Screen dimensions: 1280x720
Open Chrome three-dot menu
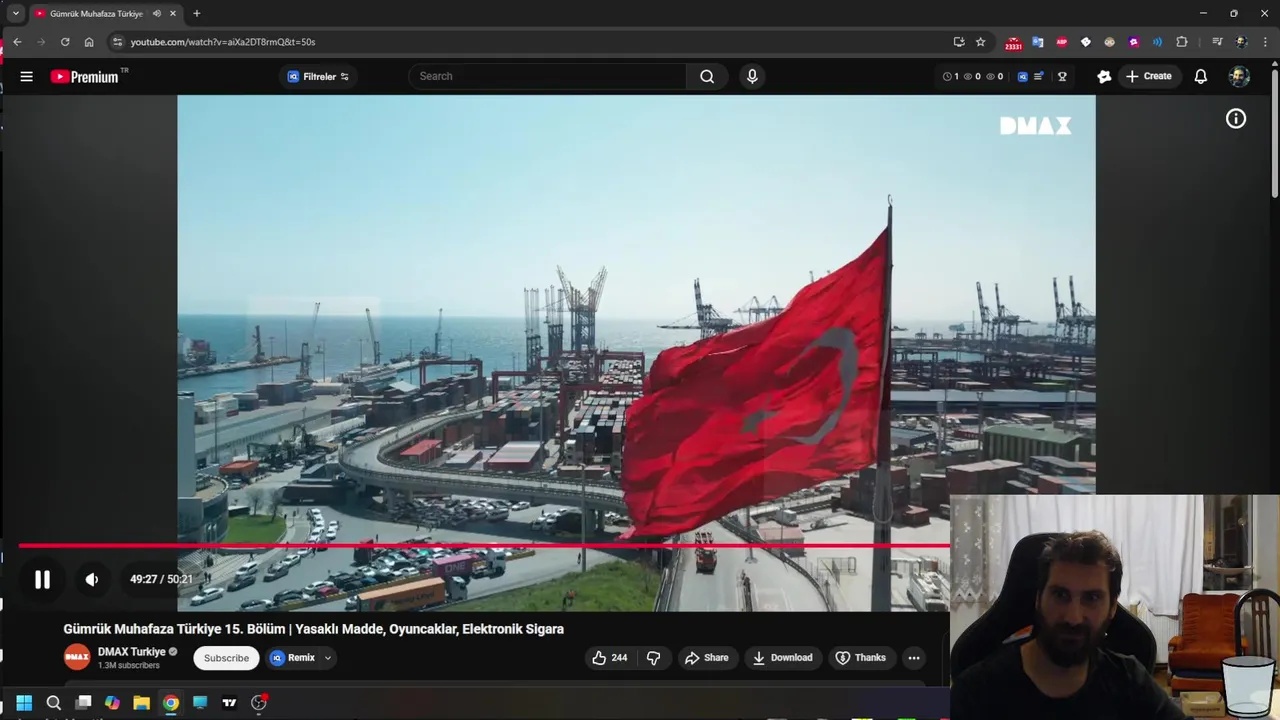(1265, 42)
